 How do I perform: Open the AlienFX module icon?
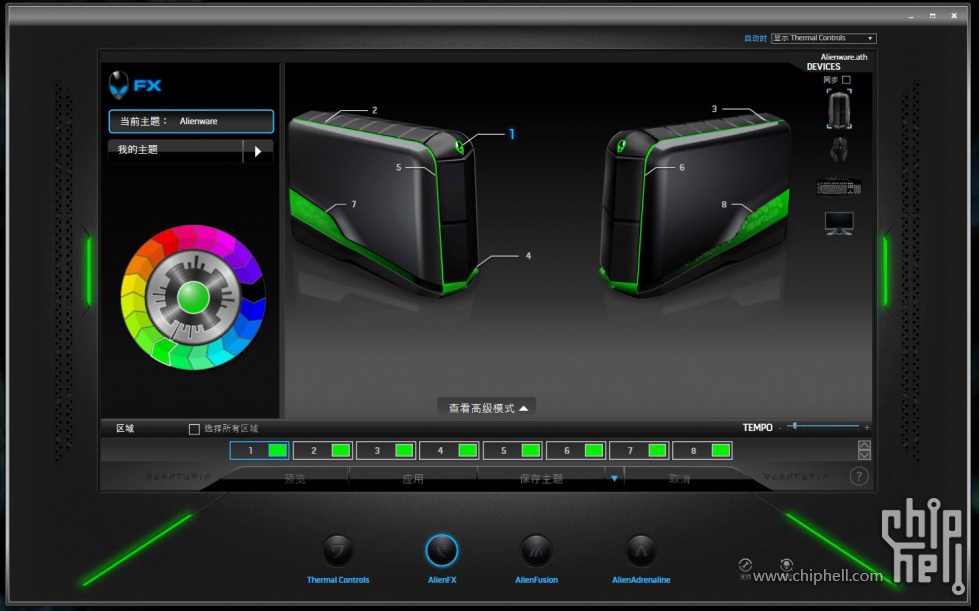[442, 550]
